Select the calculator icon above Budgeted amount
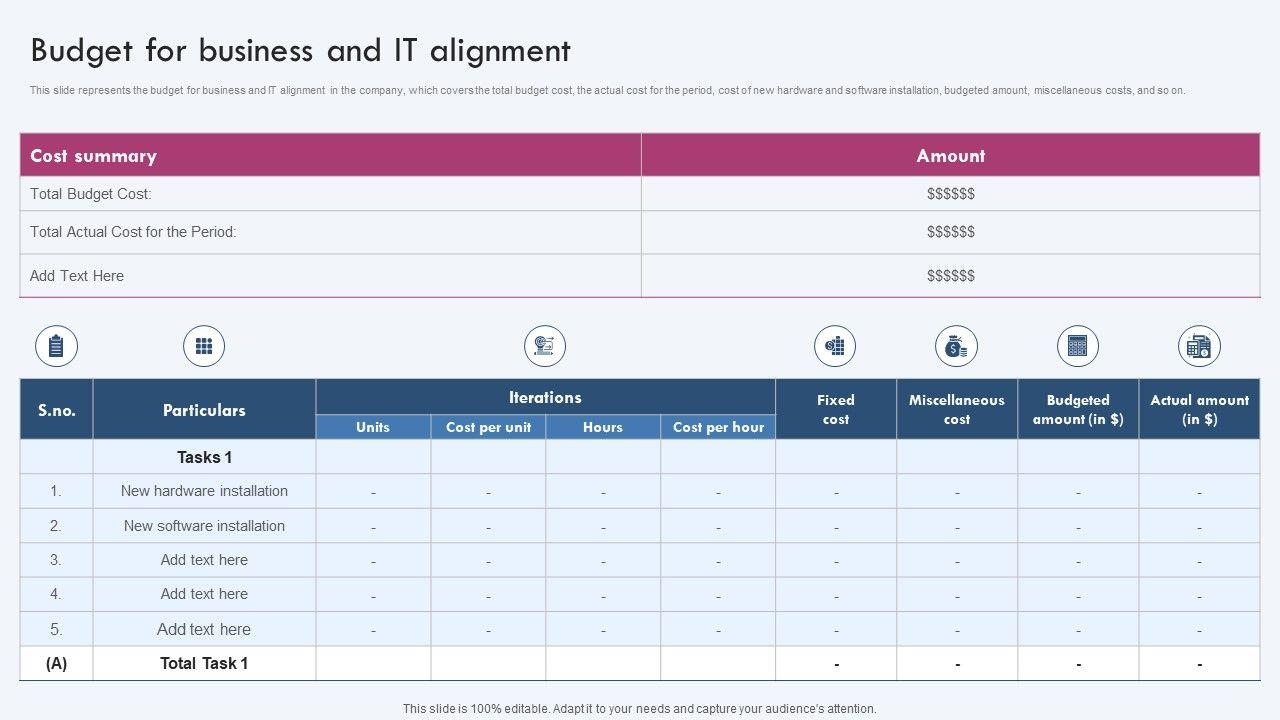Image resolution: width=1280 pixels, height=720 pixels. coord(1078,346)
